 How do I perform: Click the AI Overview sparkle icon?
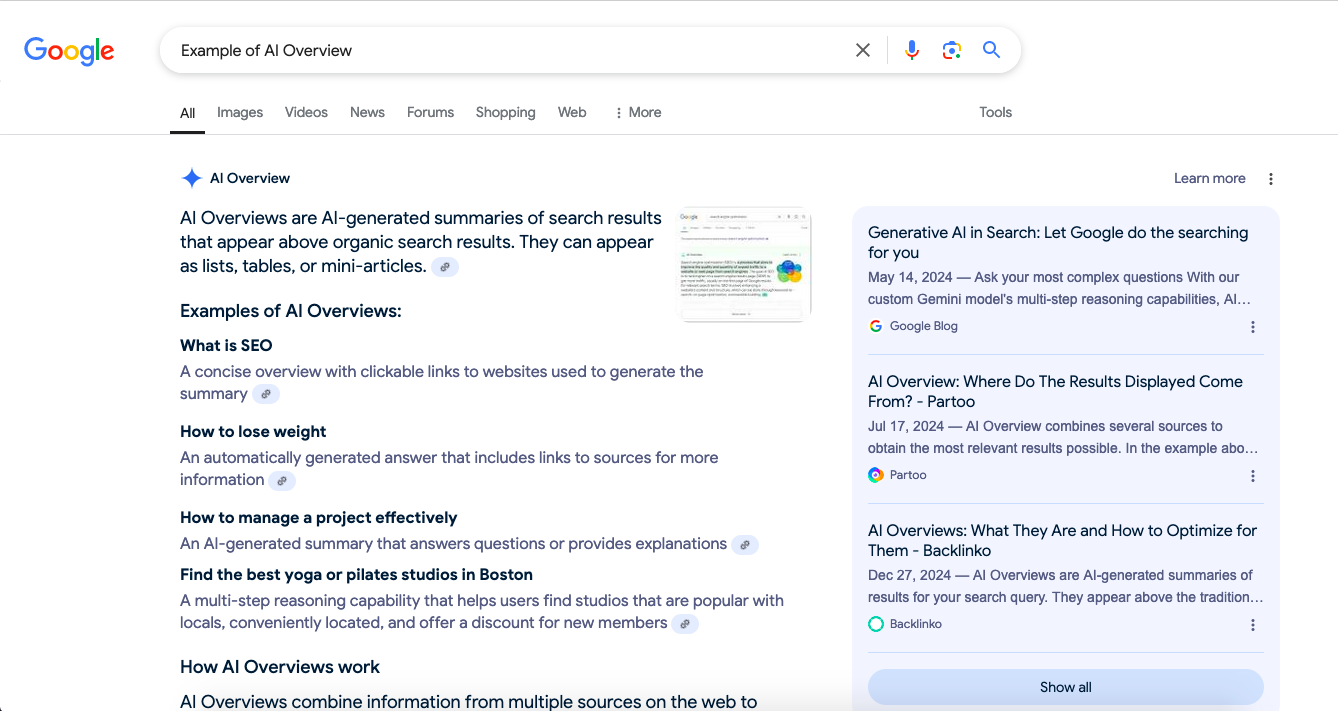point(190,177)
